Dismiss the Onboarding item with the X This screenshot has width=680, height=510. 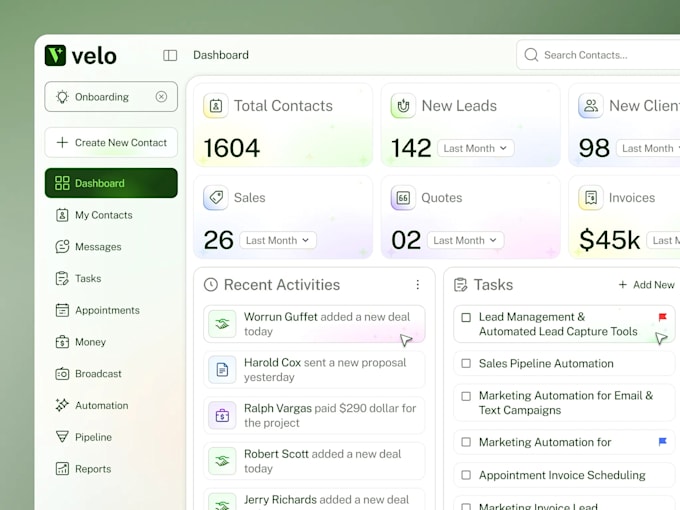[161, 97]
